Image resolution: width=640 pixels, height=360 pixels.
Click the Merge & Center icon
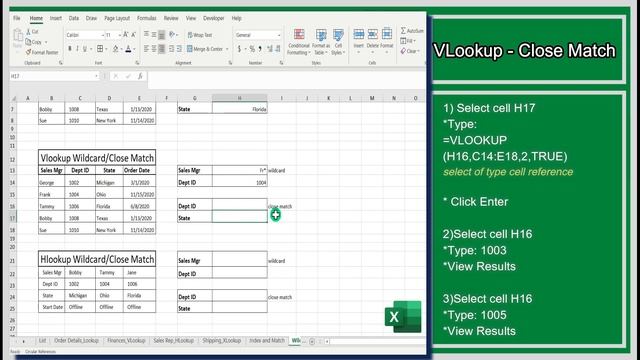tap(190, 49)
